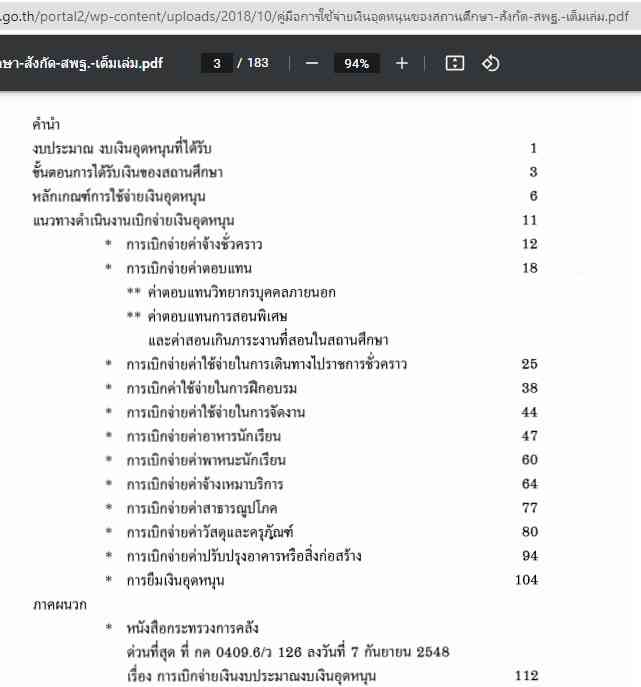Click the 94% zoom level field

(357, 63)
